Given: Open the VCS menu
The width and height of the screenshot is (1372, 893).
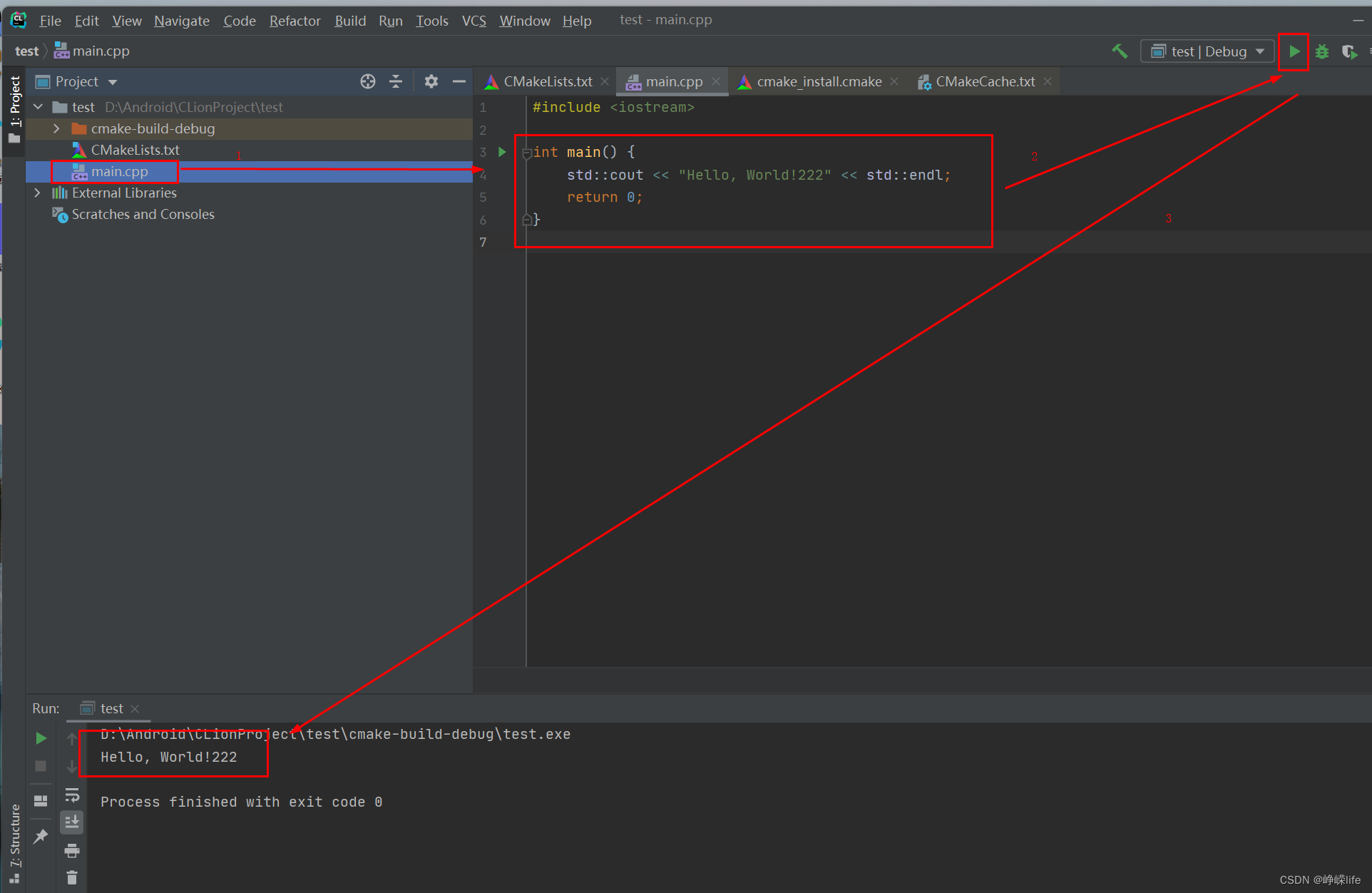Looking at the screenshot, I should [473, 21].
